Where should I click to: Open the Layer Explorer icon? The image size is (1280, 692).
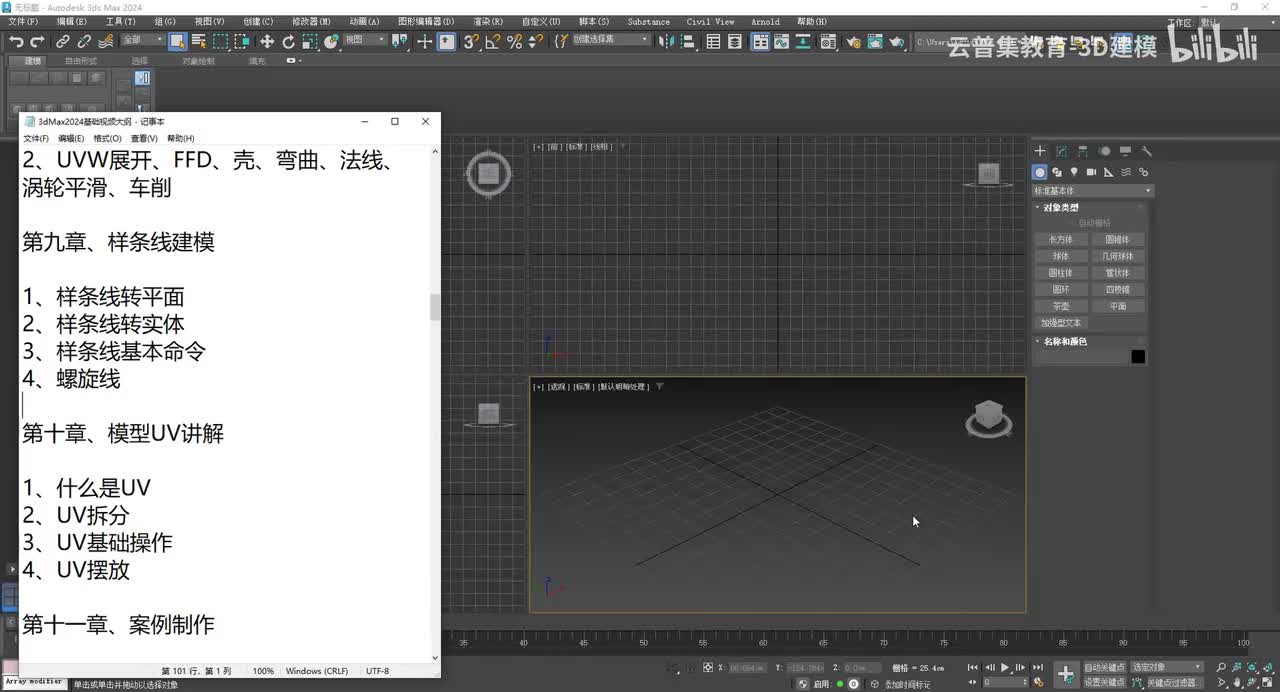click(735, 41)
